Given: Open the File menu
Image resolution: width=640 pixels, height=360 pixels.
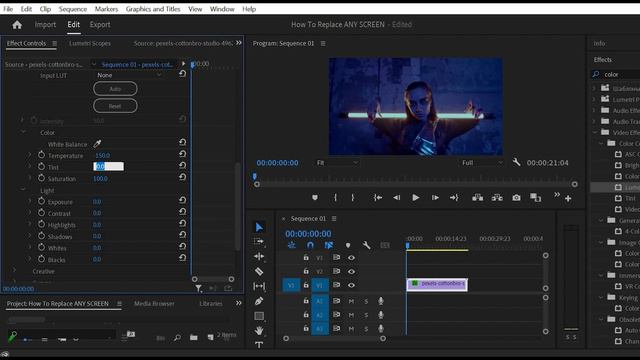Looking at the screenshot, I should pyautogui.click(x=8, y=9).
